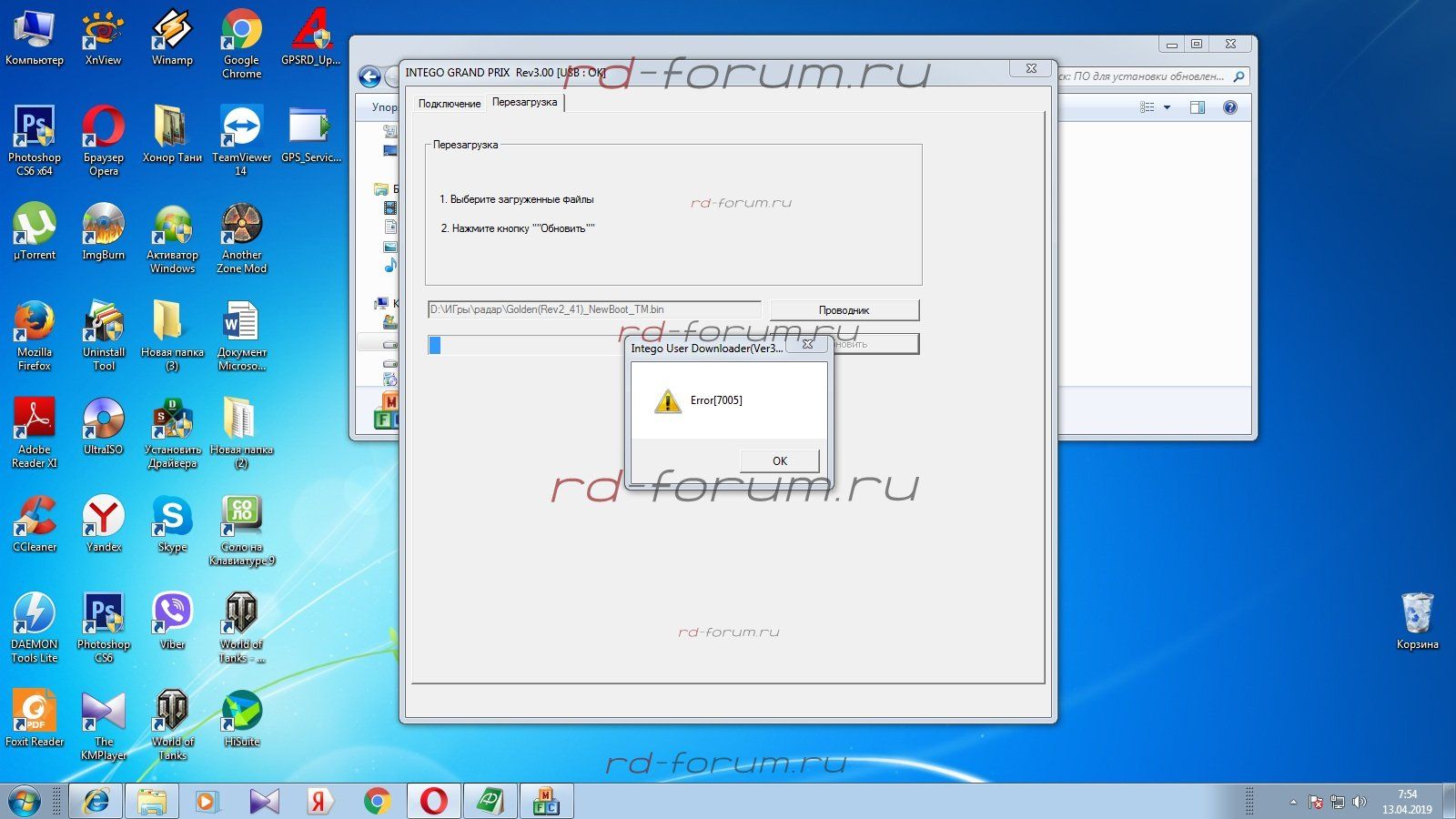Open Активатор Windows shortcut
1456x819 pixels.
coord(172,238)
